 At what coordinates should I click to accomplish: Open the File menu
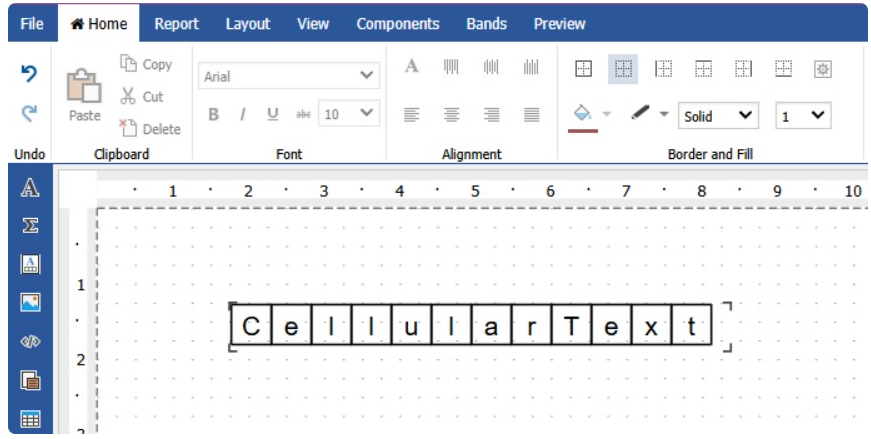32,24
